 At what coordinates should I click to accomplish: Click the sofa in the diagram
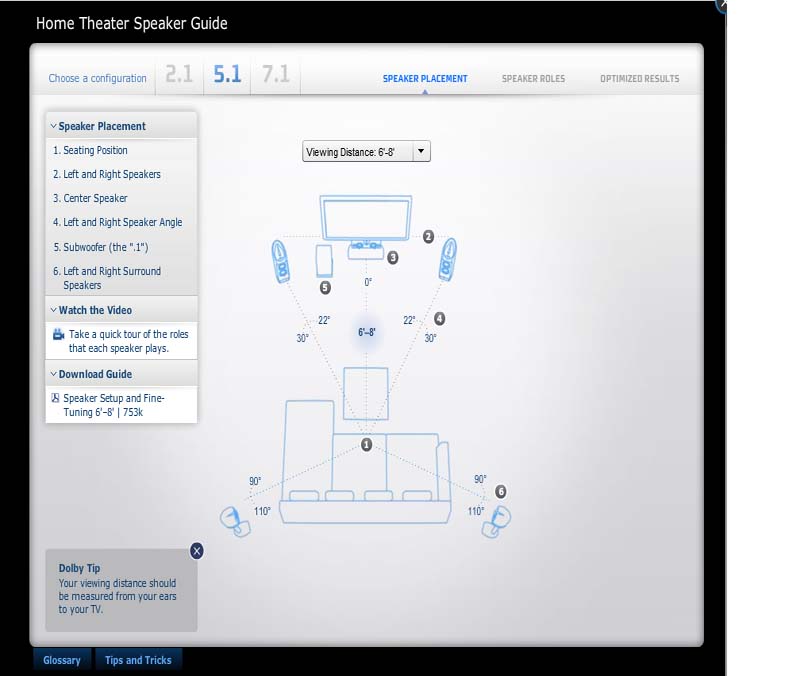tap(366, 462)
